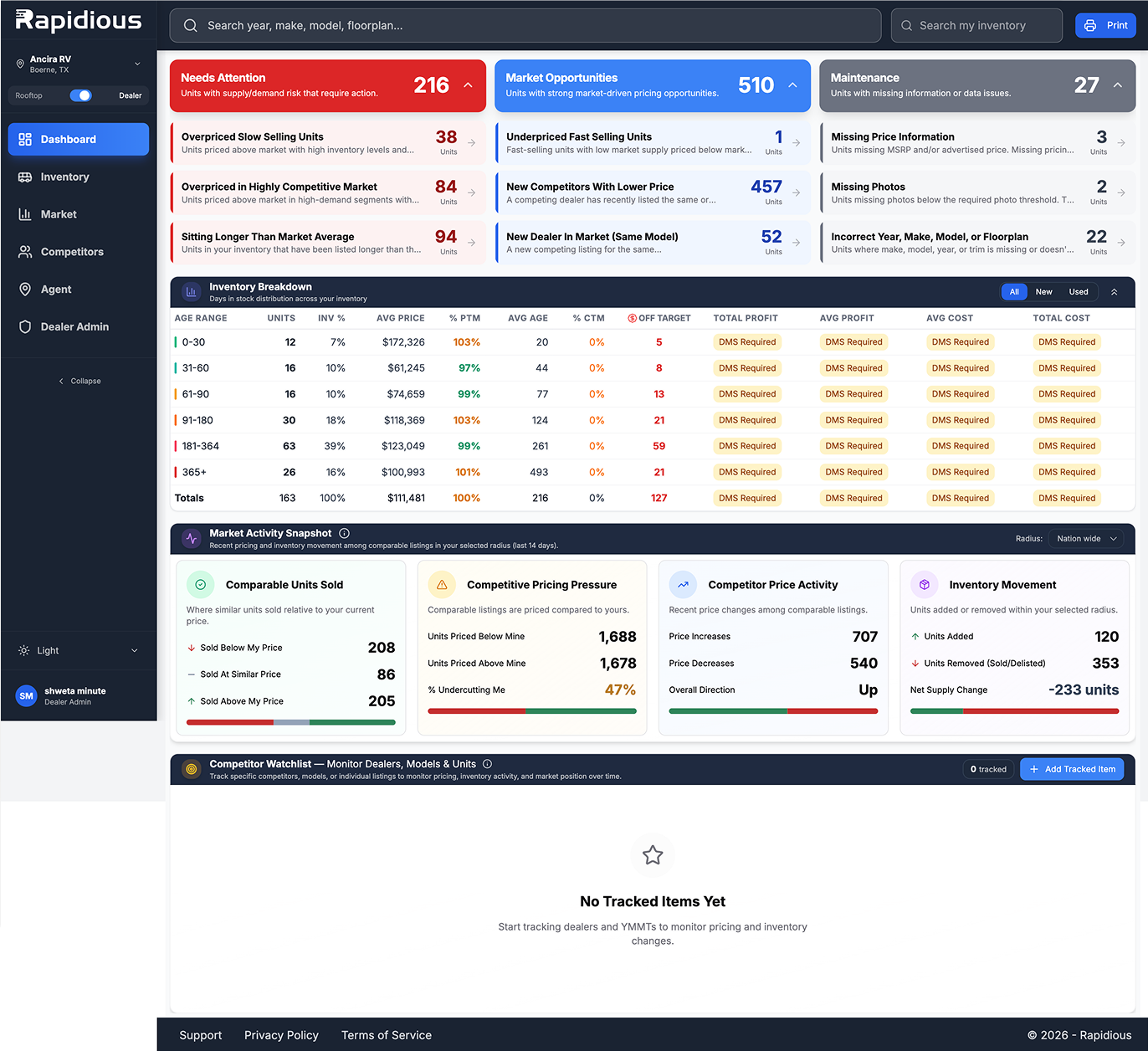
Task: Open the Inventory menu item
Action: (79, 177)
